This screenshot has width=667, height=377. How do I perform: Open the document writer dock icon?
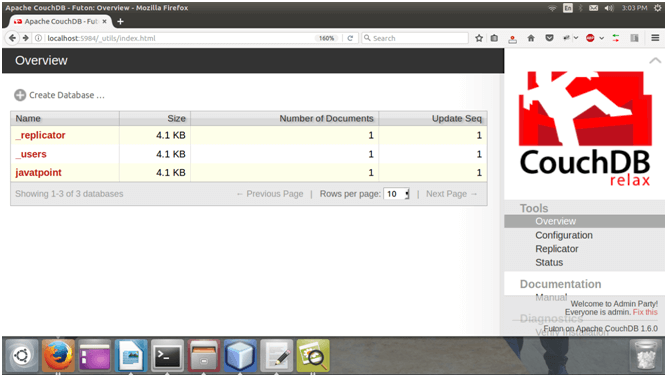131,355
